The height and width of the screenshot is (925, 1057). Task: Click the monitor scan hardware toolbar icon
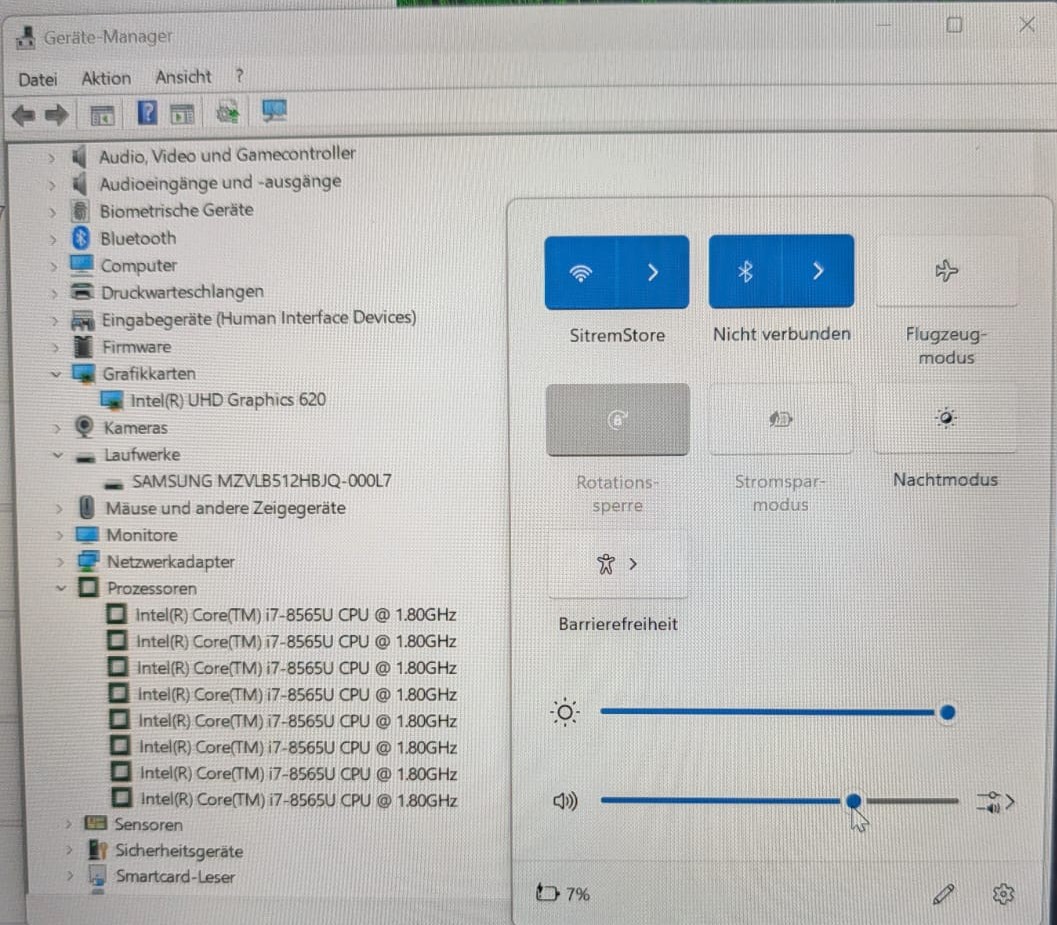[274, 111]
